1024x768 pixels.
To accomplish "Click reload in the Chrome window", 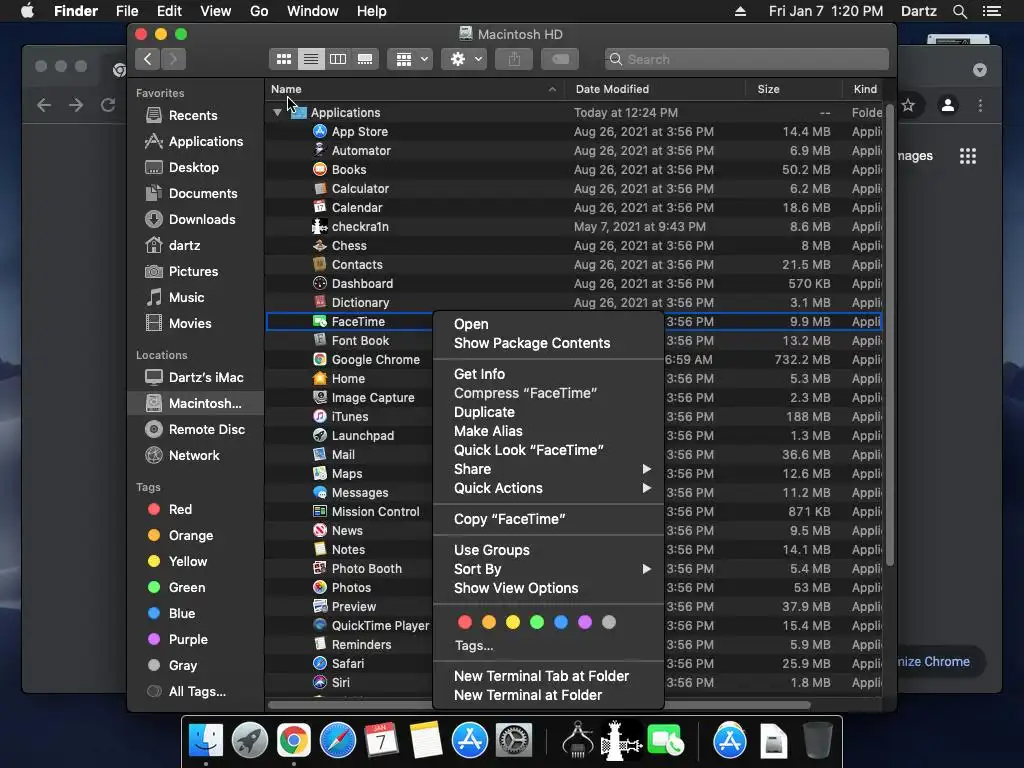I will 108,105.
